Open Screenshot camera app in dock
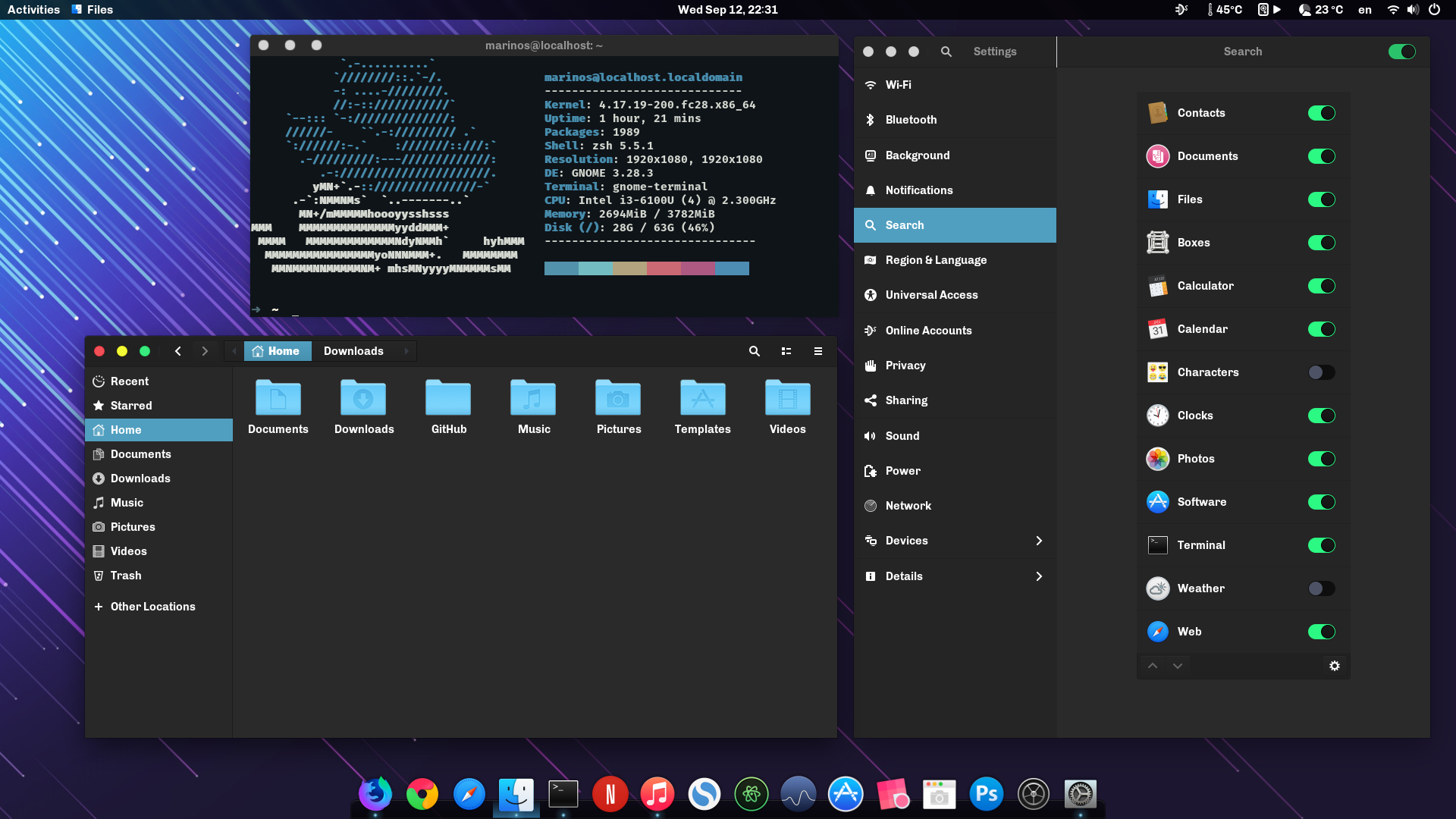This screenshot has width=1456, height=819. pyautogui.click(x=940, y=794)
